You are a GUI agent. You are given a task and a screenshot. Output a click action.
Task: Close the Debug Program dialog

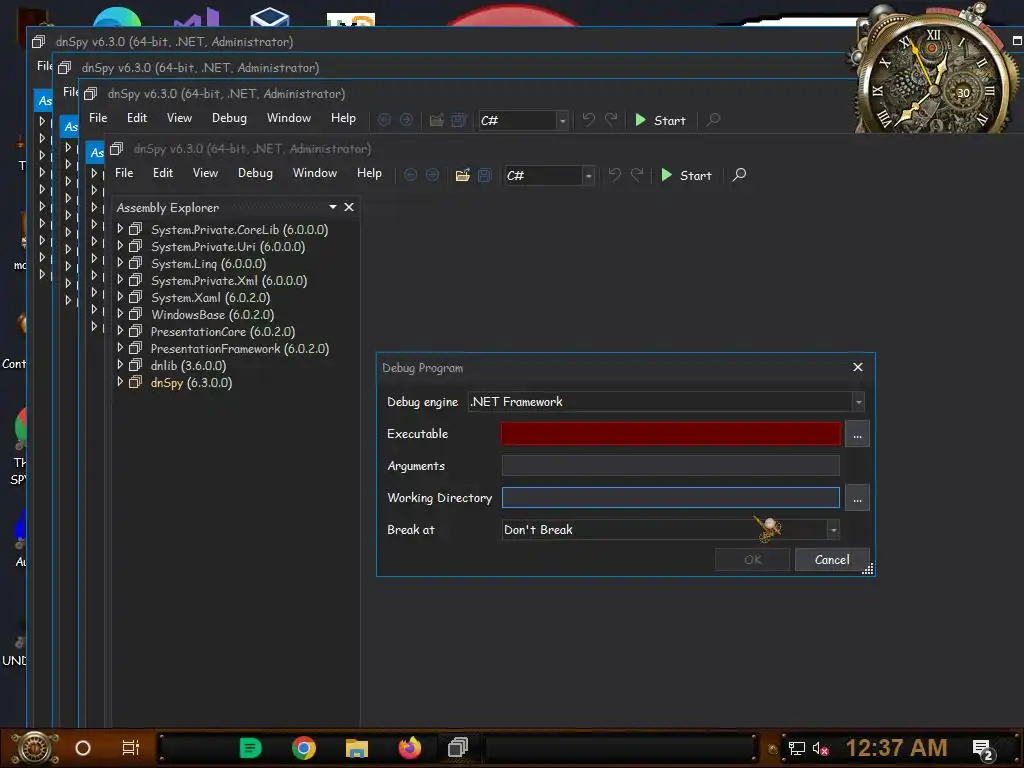tap(858, 367)
